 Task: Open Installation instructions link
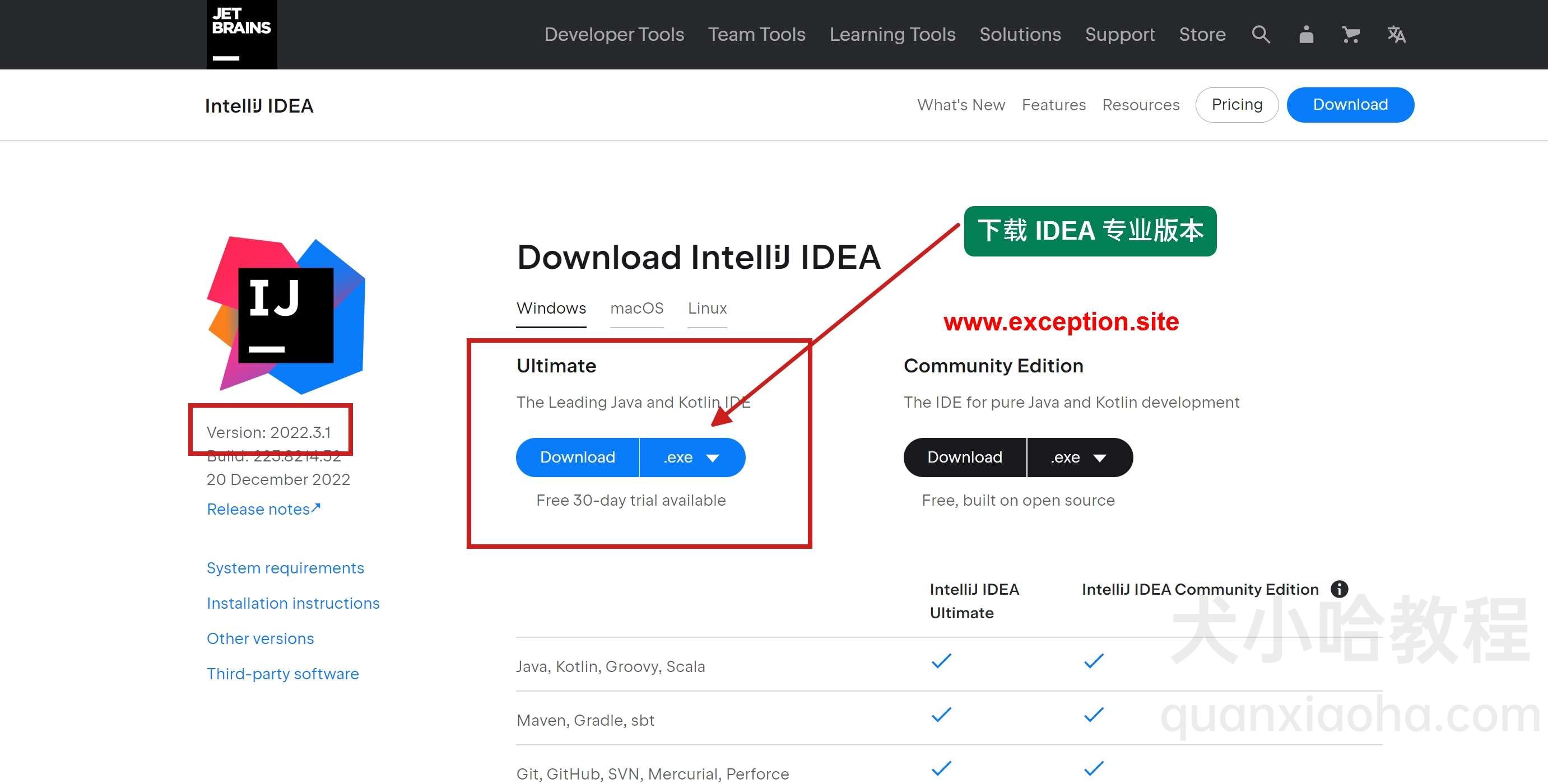pyautogui.click(x=293, y=603)
